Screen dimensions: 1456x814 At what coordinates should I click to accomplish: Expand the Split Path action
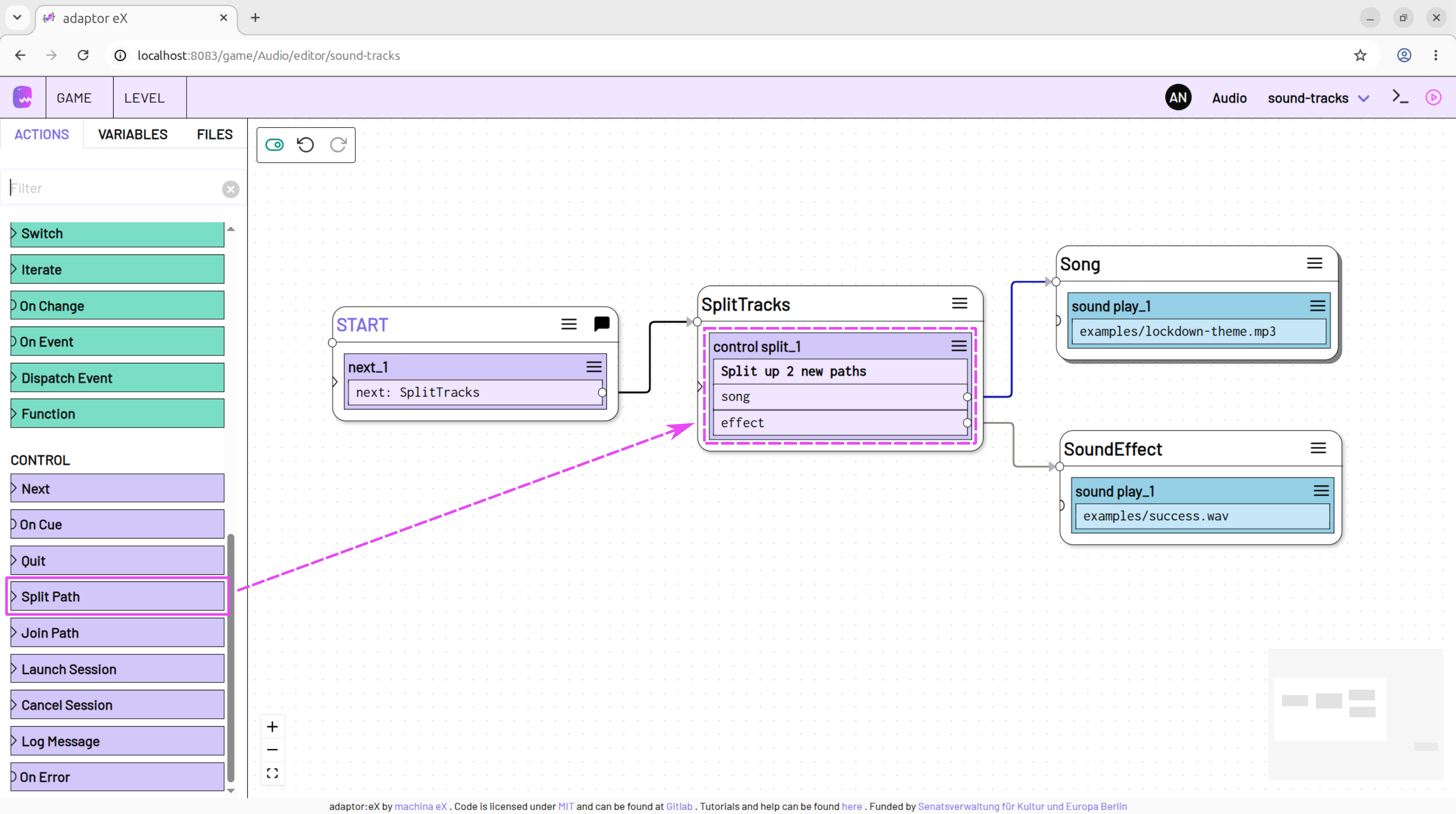coord(117,596)
